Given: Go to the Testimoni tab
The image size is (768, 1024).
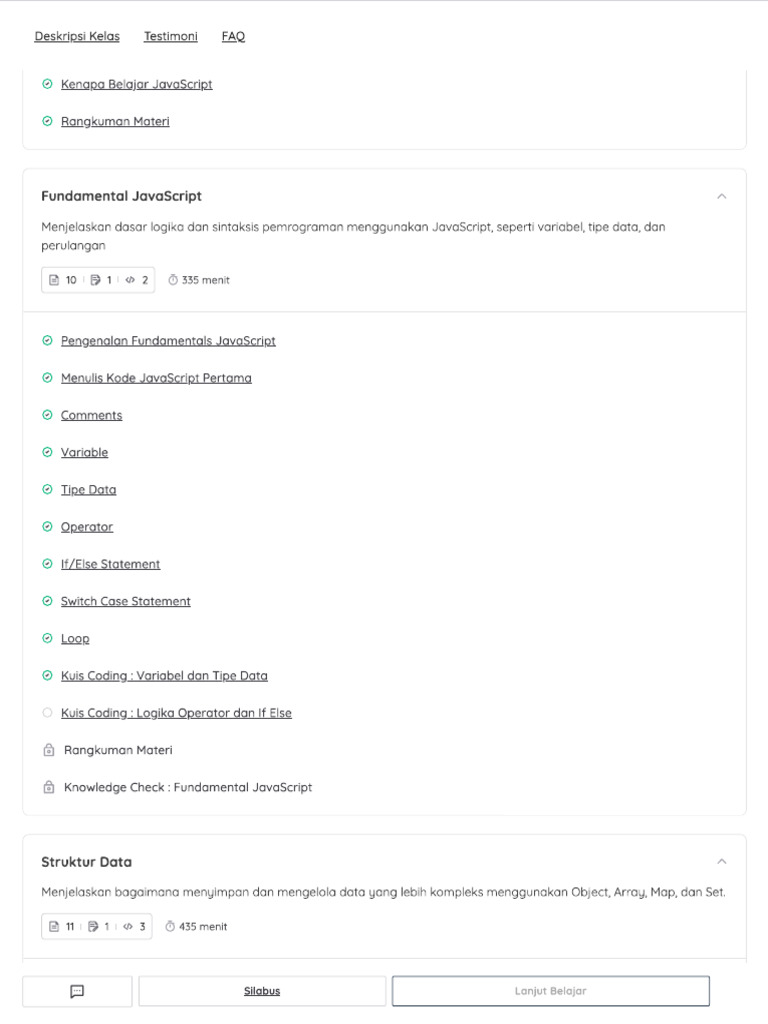Looking at the screenshot, I should tap(171, 36).
